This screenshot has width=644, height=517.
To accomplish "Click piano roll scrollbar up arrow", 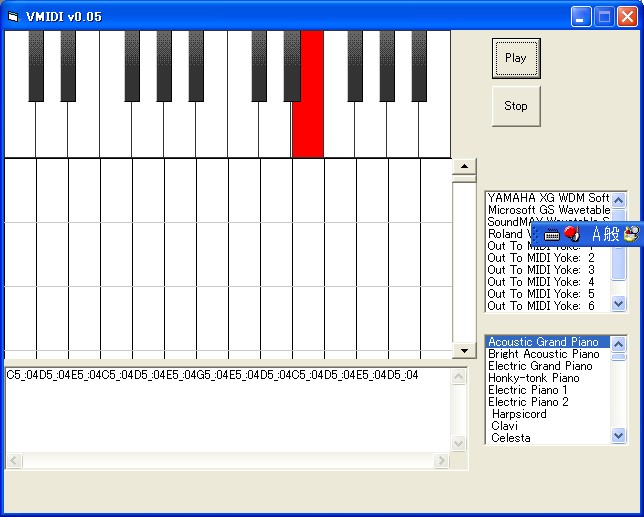I will (x=464, y=166).
